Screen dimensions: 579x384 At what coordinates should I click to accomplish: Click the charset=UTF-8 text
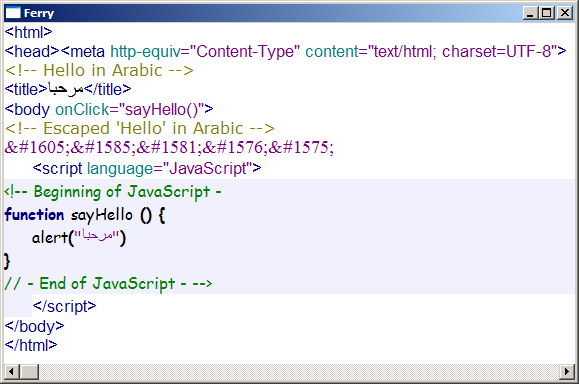click(496, 51)
